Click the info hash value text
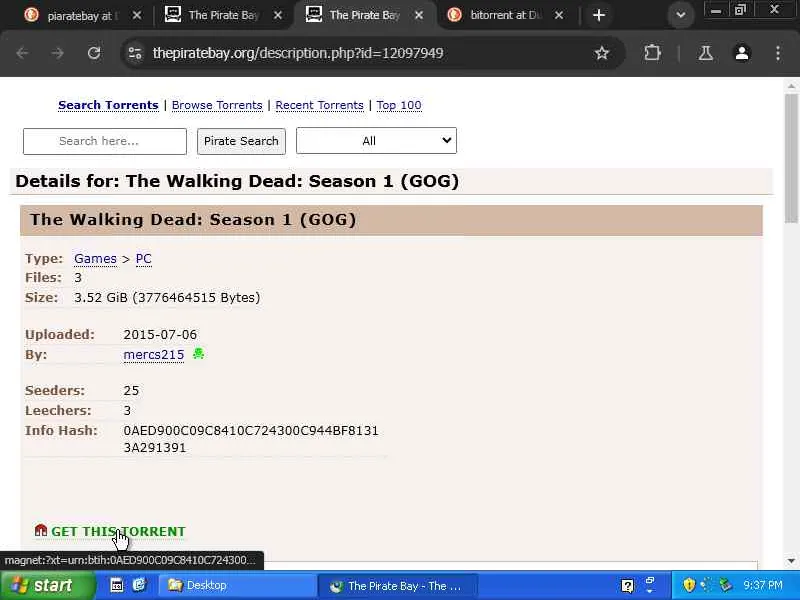The height and width of the screenshot is (600, 800). click(251, 439)
